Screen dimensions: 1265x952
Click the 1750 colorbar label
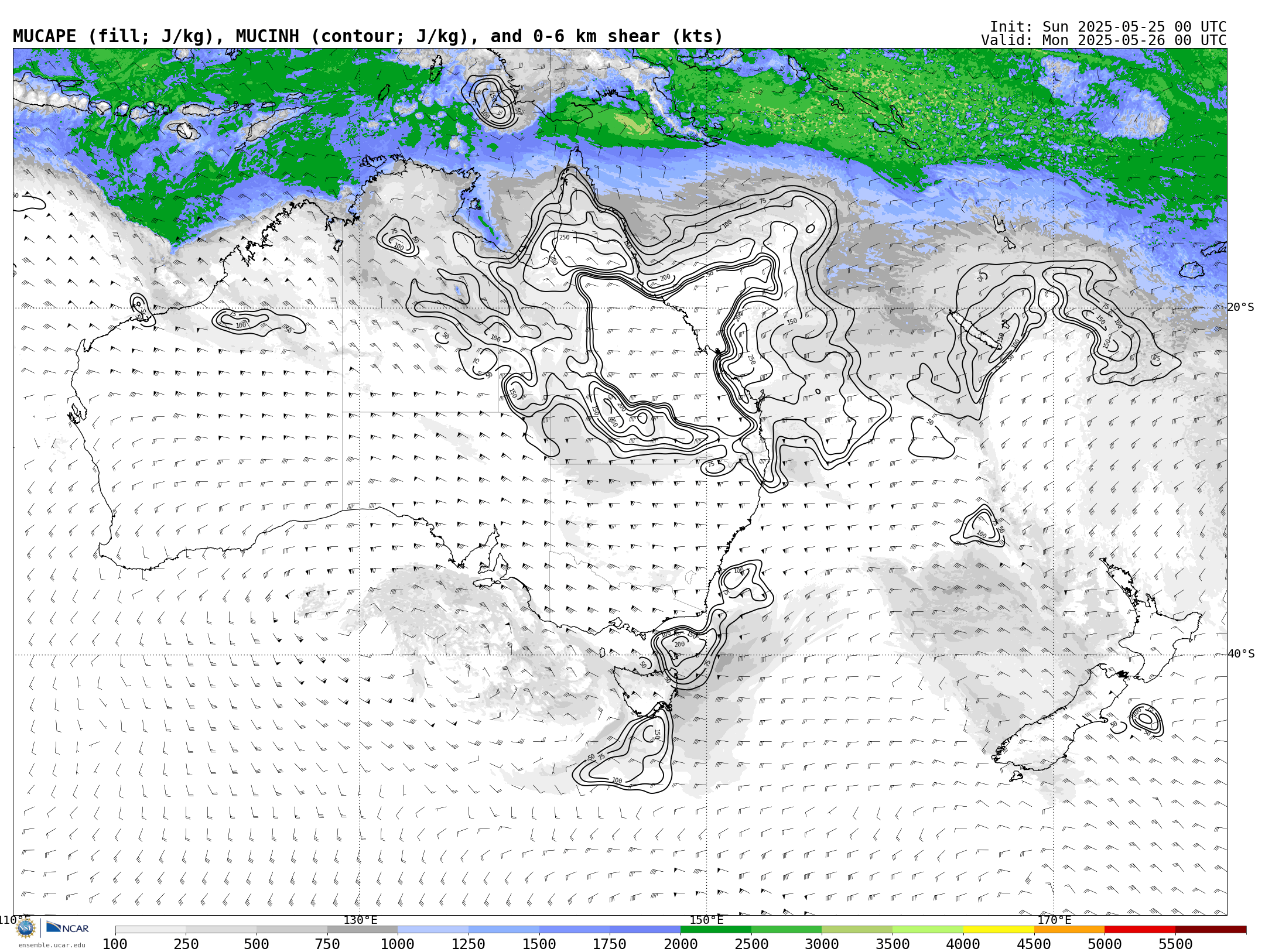click(610, 944)
